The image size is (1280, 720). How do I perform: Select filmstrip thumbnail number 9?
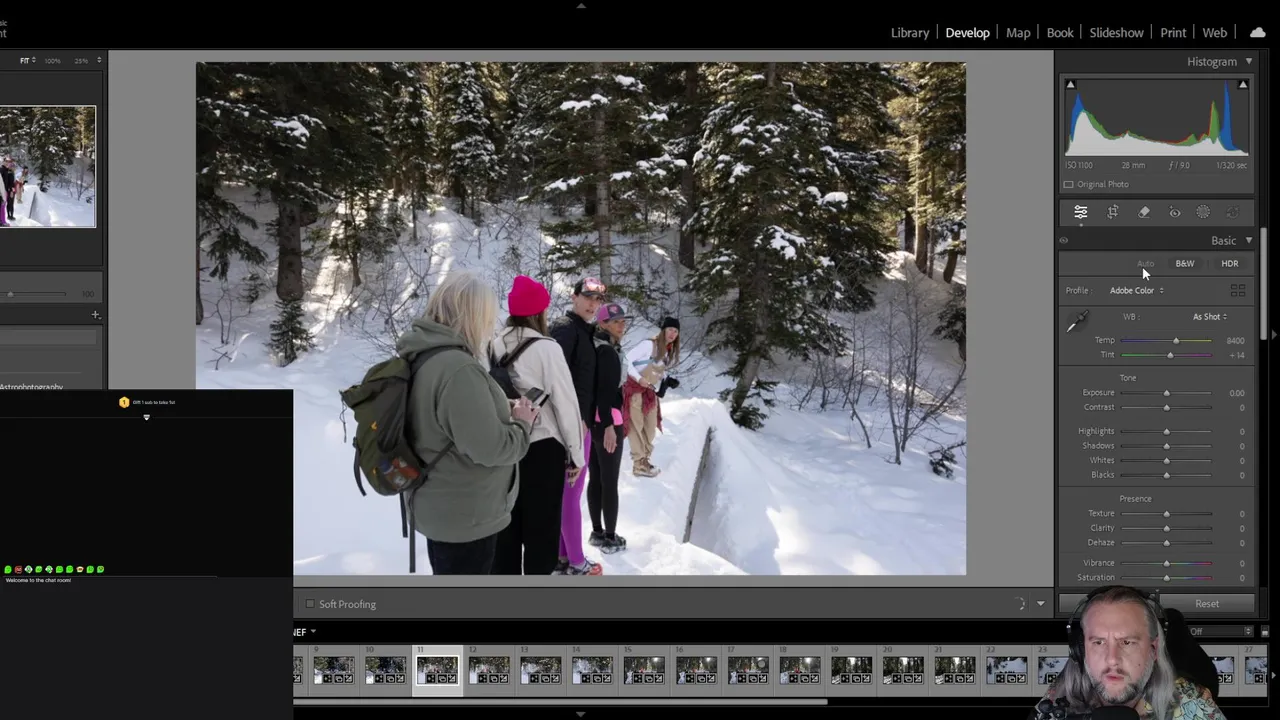[333, 670]
